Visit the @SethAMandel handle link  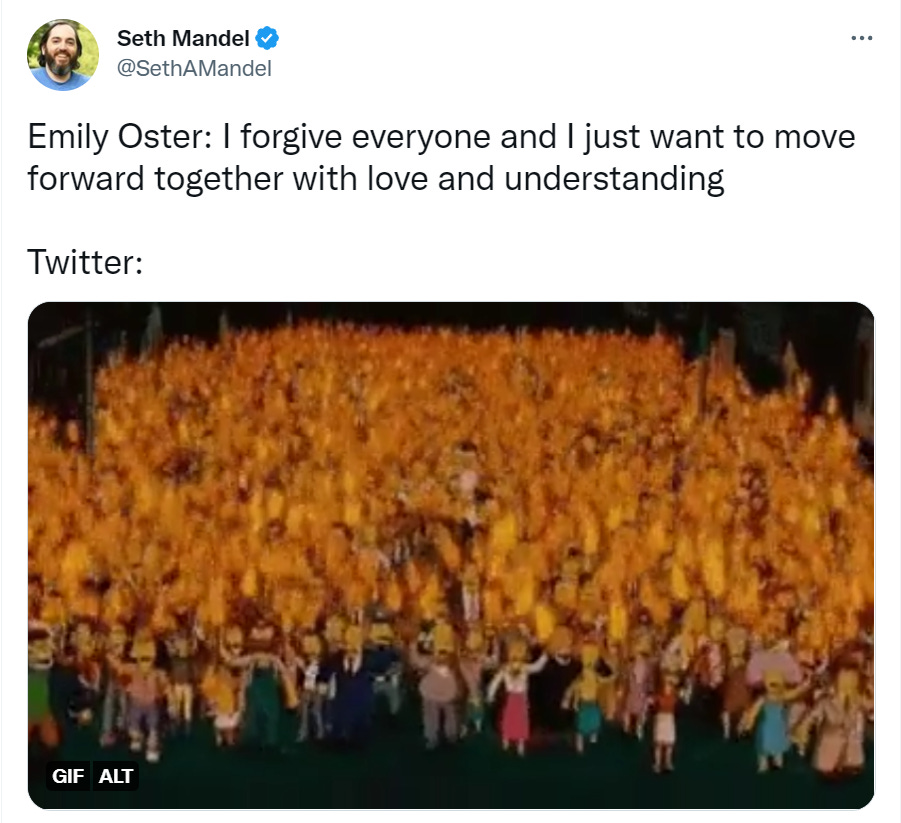[194, 68]
